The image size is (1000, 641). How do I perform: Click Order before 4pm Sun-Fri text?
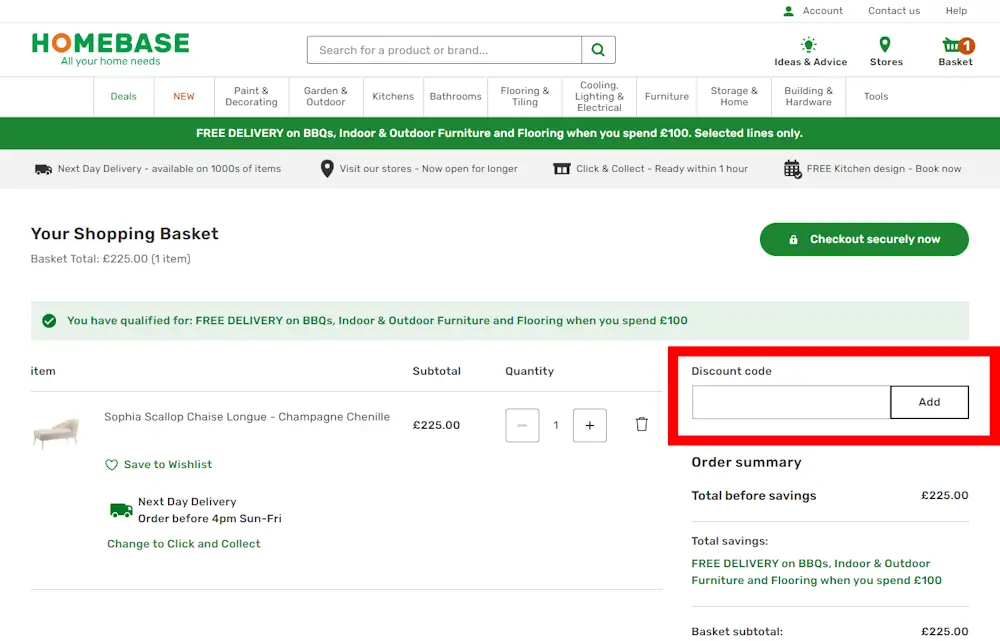click(210, 519)
